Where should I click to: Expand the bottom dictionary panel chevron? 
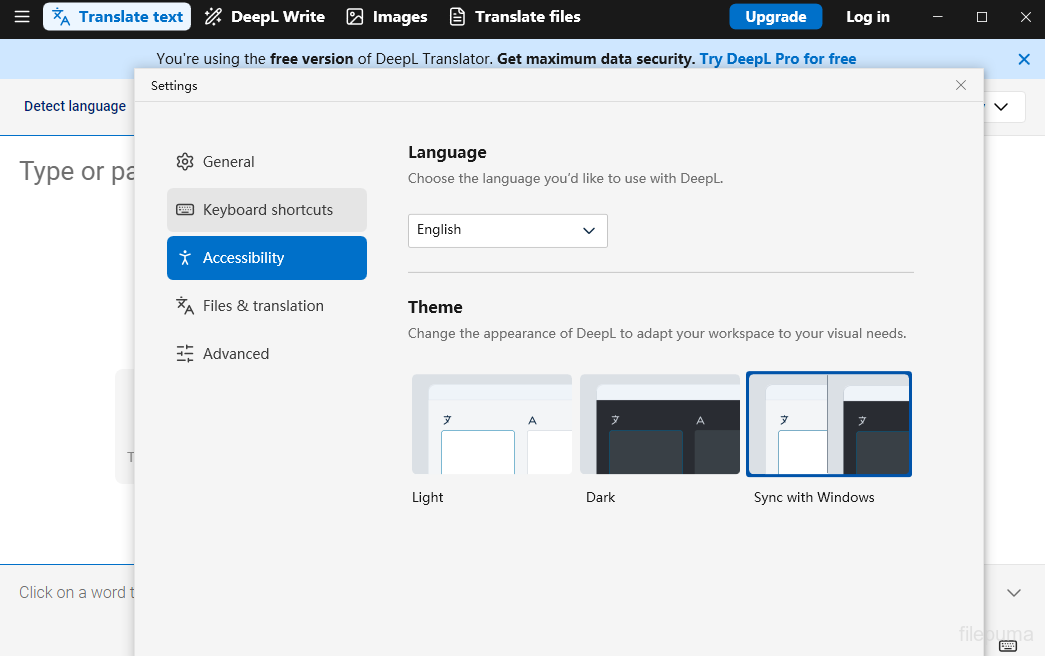1014,592
